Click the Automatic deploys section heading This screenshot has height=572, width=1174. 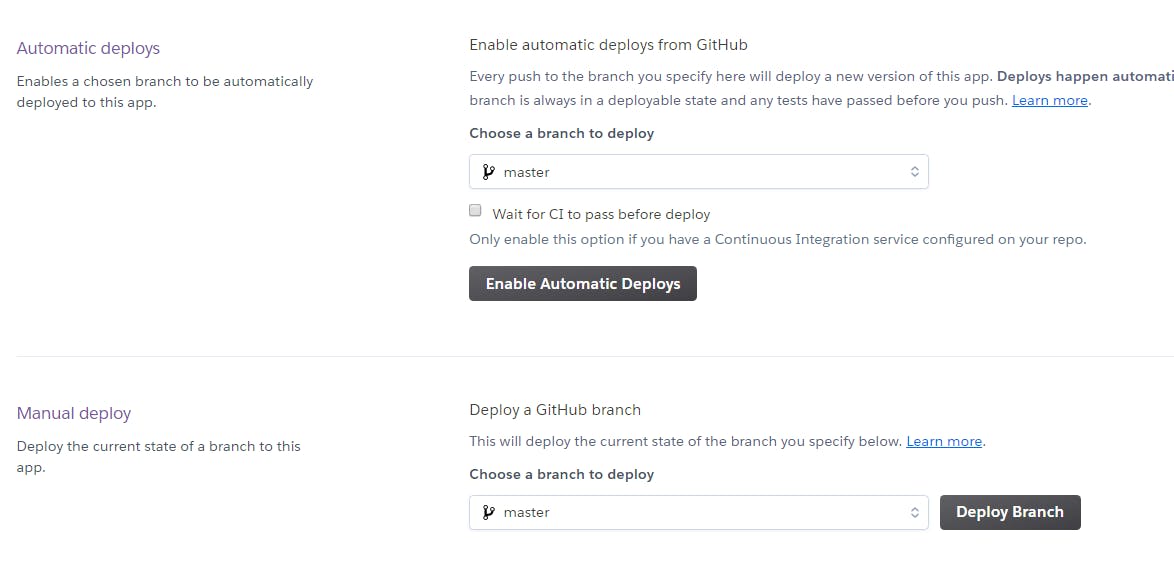point(88,48)
